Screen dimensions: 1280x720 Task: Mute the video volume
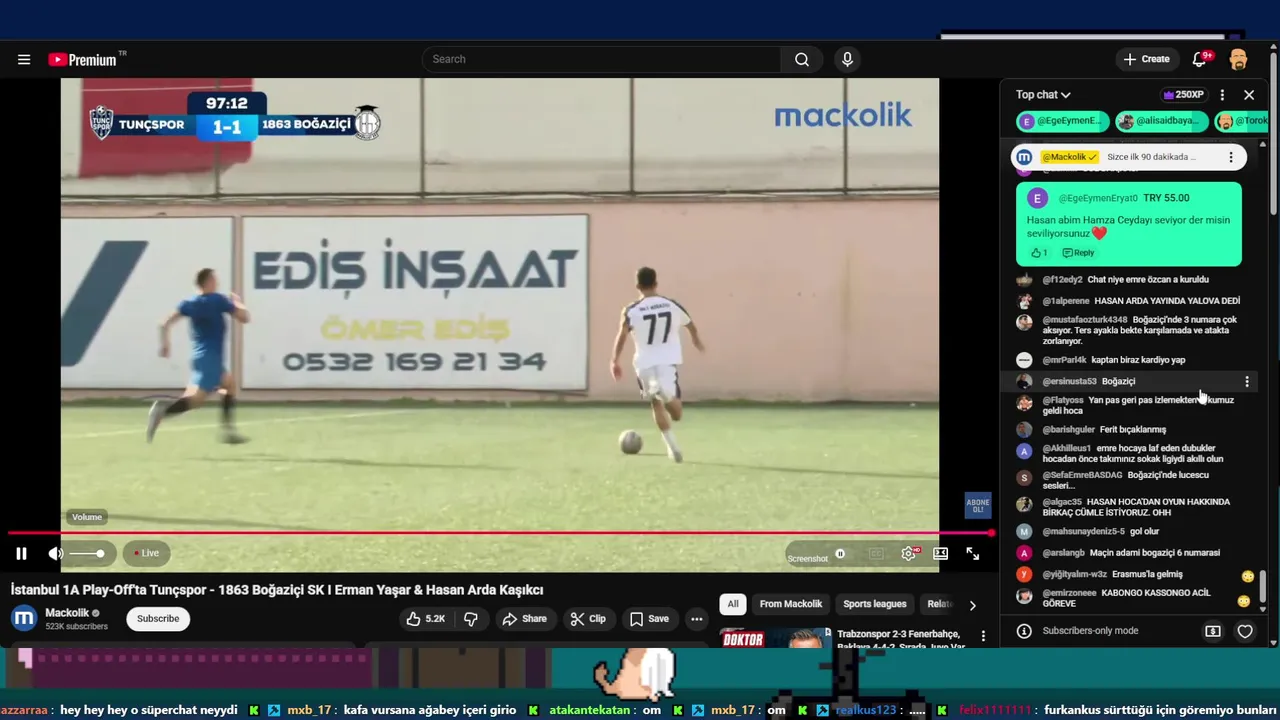(x=56, y=553)
